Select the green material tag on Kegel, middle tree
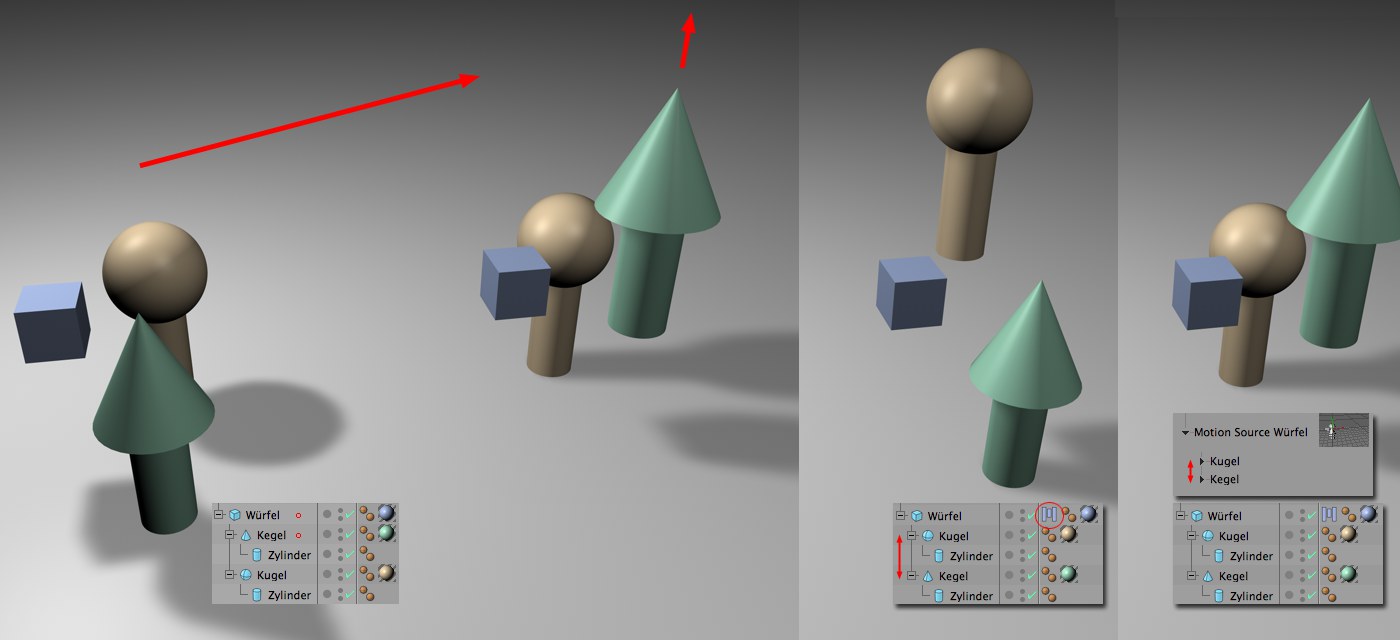Image resolution: width=1400 pixels, height=640 pixels. 1068,574
